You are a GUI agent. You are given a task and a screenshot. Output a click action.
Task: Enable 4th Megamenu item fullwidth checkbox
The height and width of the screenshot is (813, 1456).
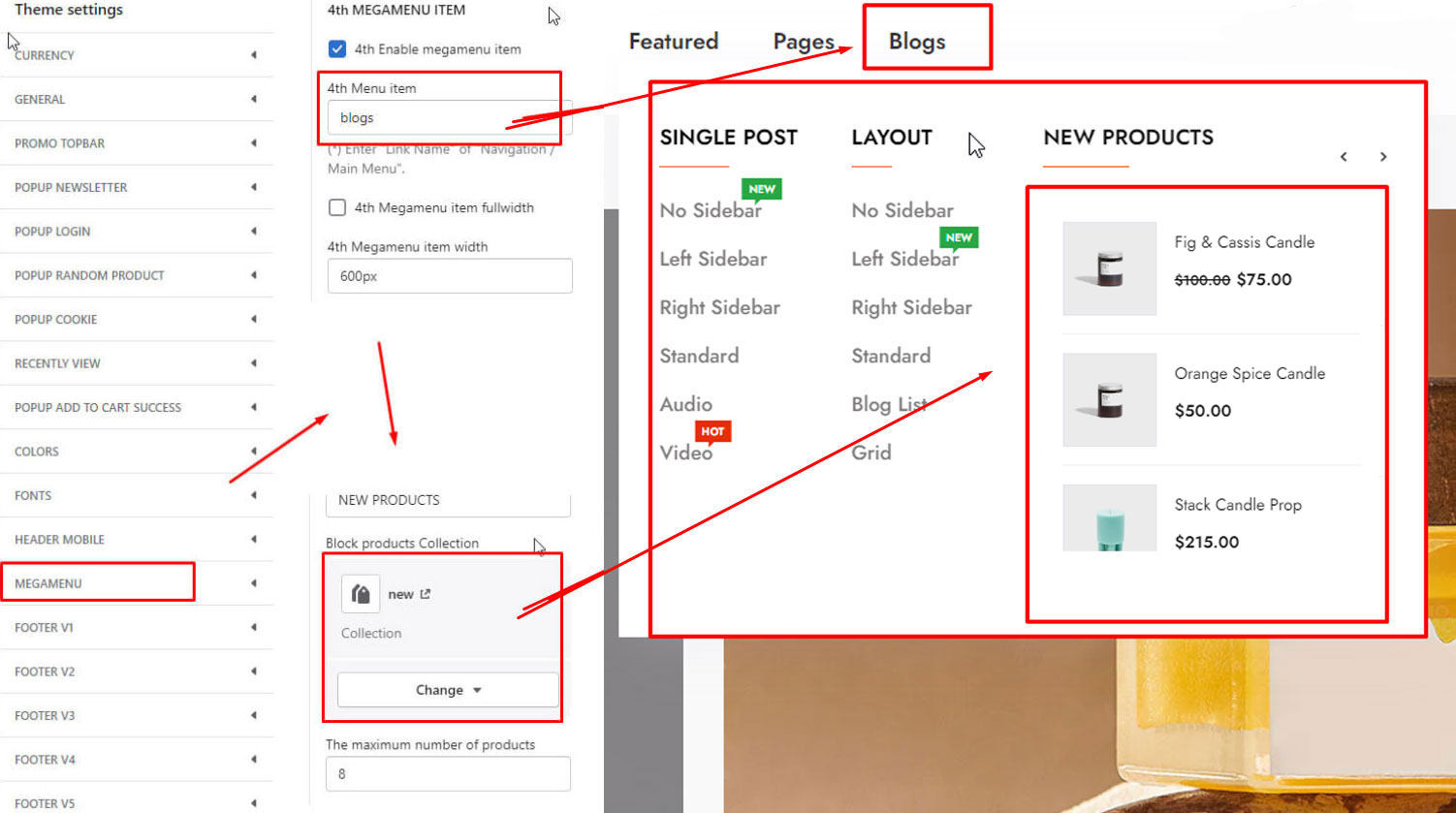point(337,207)
